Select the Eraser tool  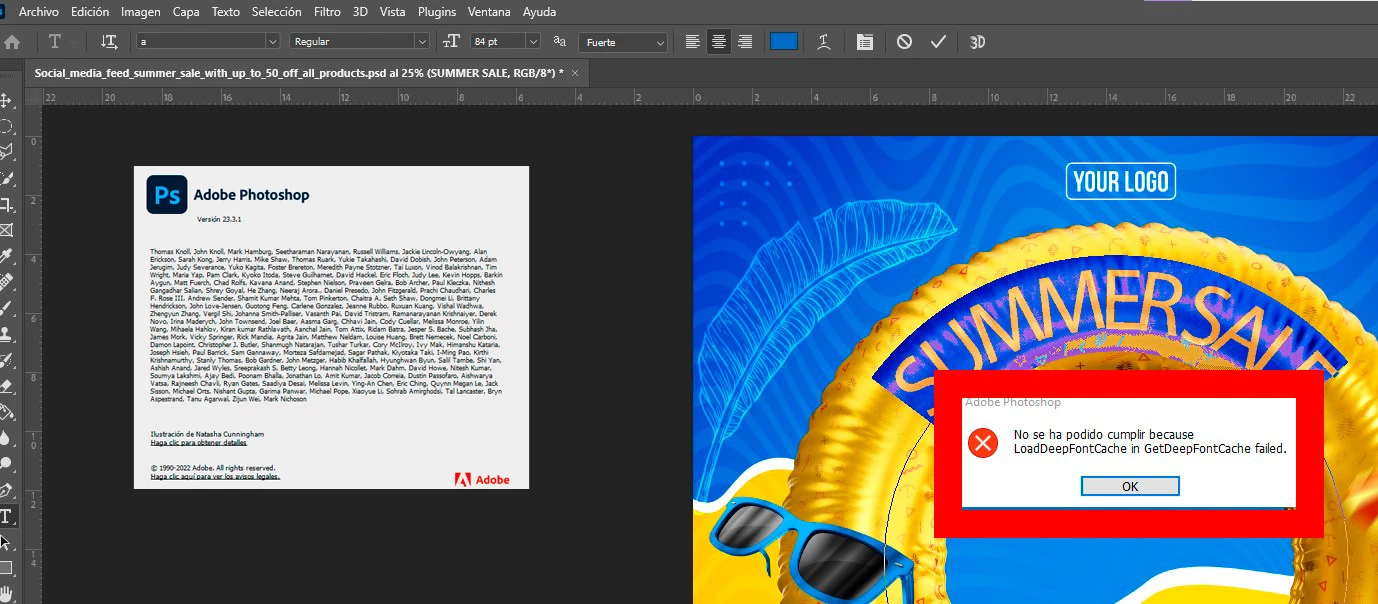[6, 386]
